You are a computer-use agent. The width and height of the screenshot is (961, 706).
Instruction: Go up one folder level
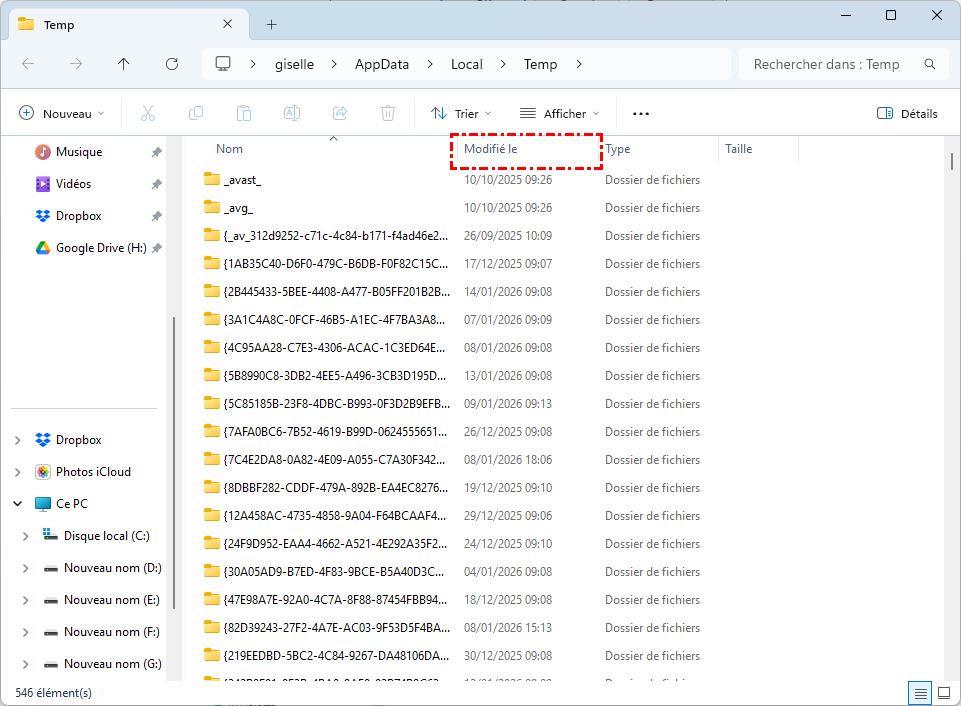click(x=124, y=64)
